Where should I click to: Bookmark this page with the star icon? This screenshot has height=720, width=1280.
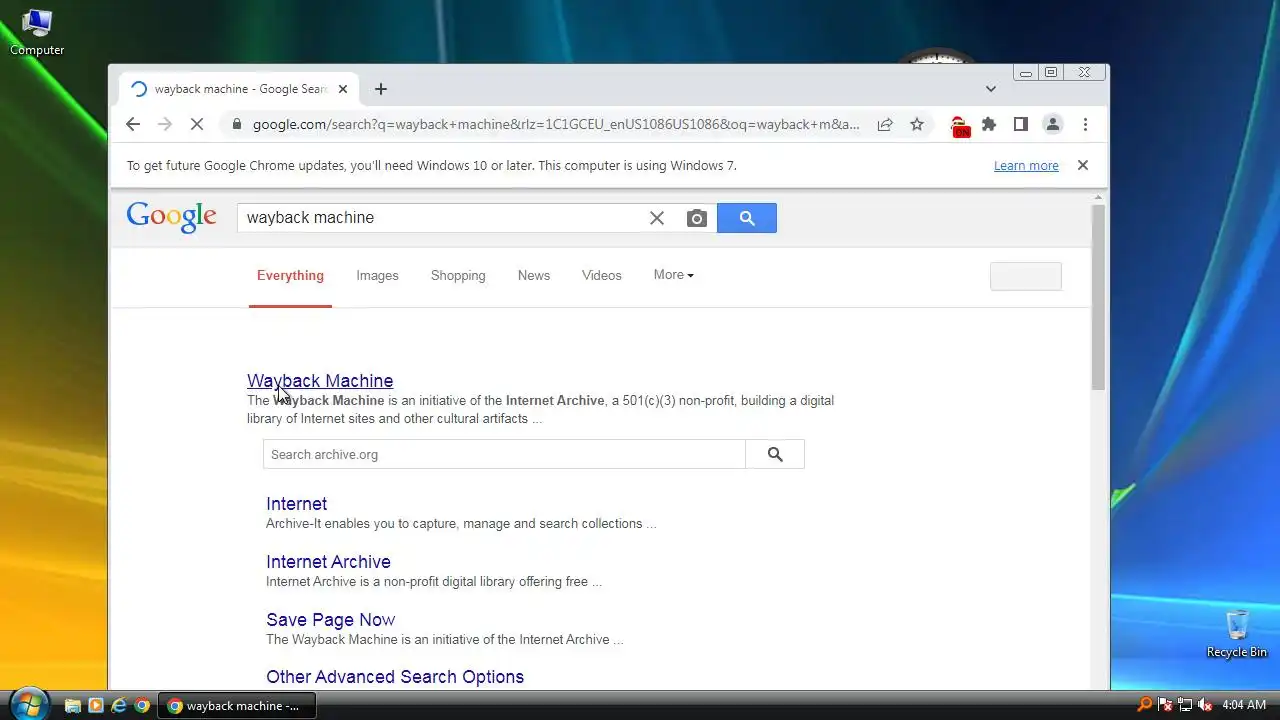pos(917,125)
